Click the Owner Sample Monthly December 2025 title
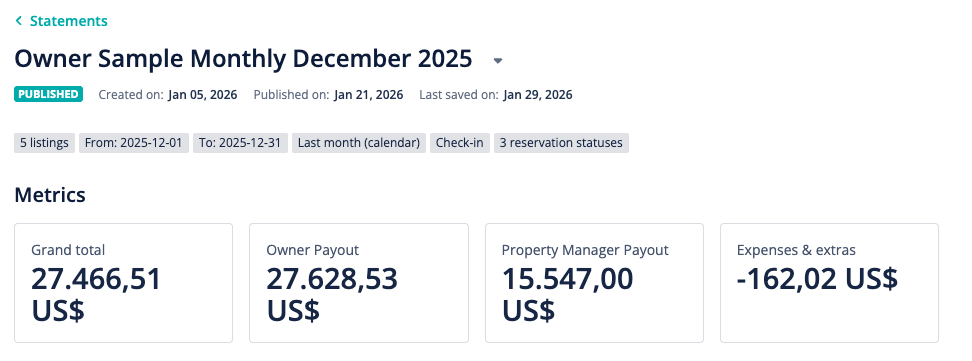The image size is (972, 361). 243,59
